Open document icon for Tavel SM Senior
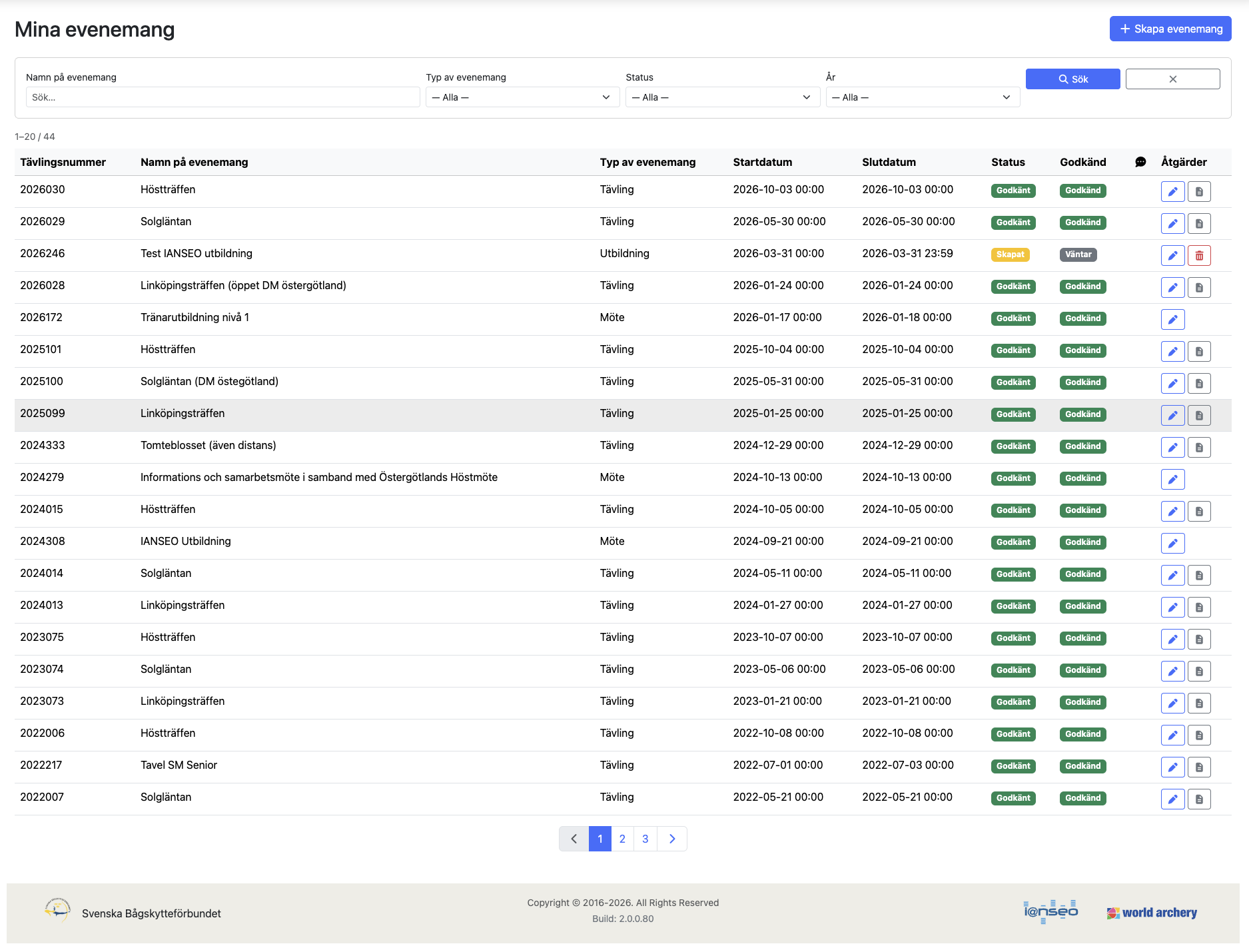Viewport: 1249px width, 952px height. coord(1198,767)
